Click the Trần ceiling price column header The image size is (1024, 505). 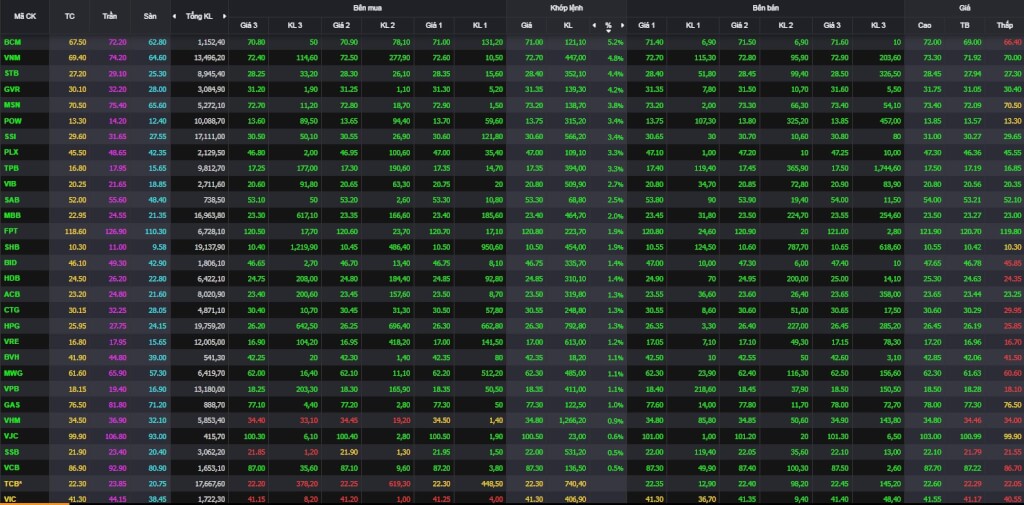(110, 16)
